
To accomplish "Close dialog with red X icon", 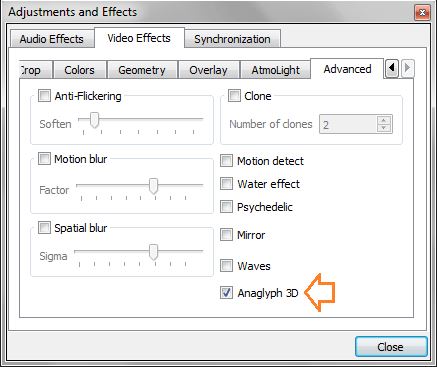I will pos(422,13).
